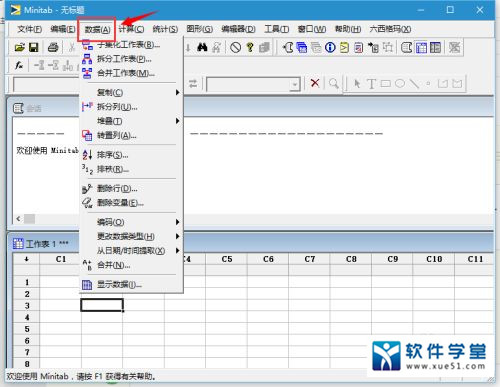The image size is (500, 387).
Task: Open the 帮助(H) menu
Action: point(348,29)
